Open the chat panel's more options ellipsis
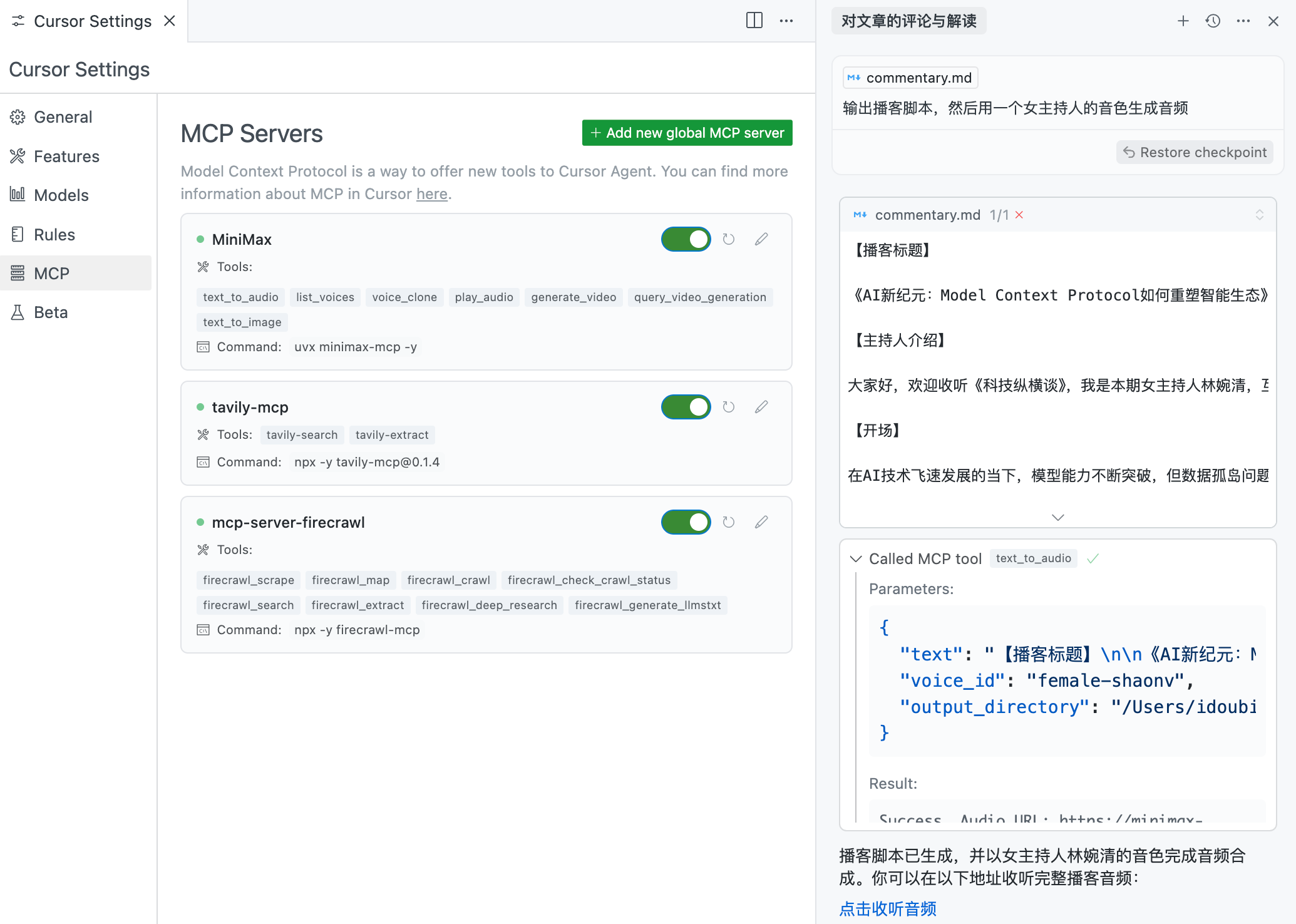 (x=1243, y=21)
